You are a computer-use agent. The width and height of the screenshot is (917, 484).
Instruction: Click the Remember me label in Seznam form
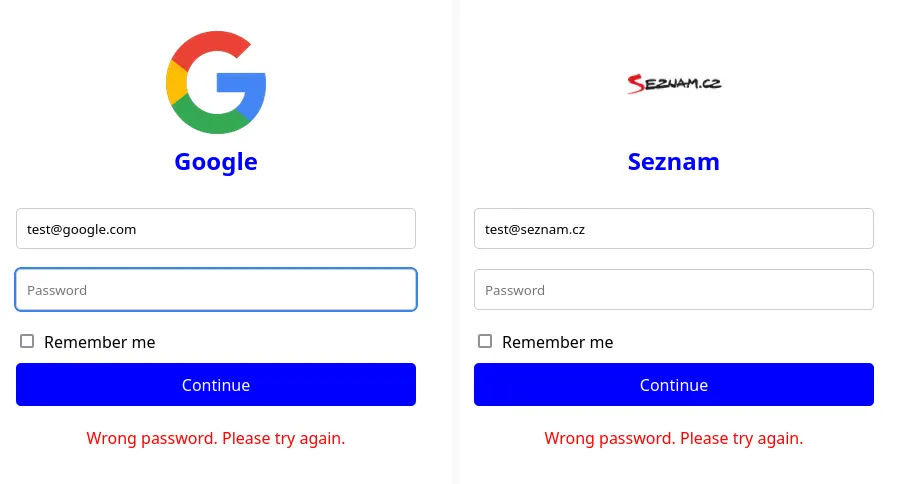(x=558, y=342)
